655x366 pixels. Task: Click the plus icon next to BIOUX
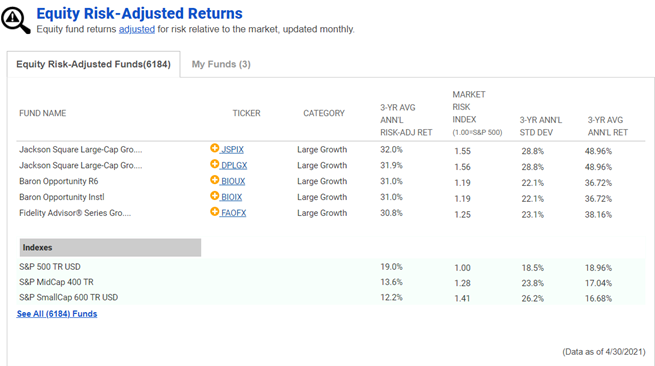[214, 180]
